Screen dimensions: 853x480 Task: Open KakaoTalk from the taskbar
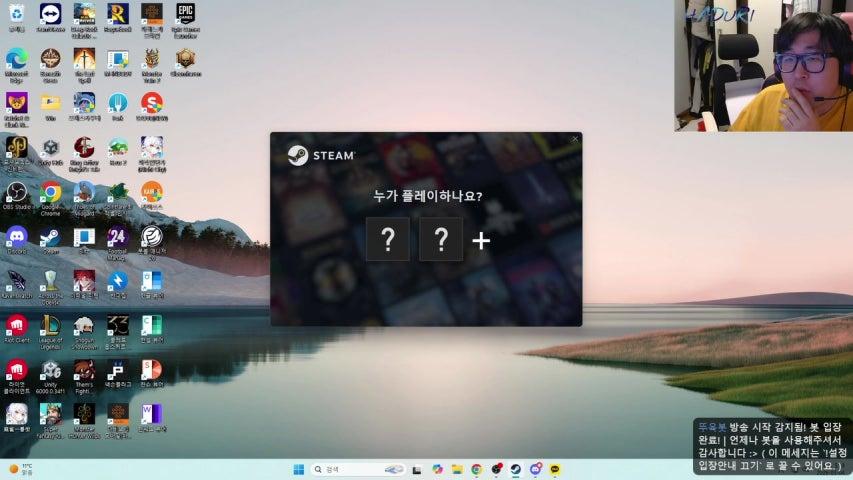(555, 469)
